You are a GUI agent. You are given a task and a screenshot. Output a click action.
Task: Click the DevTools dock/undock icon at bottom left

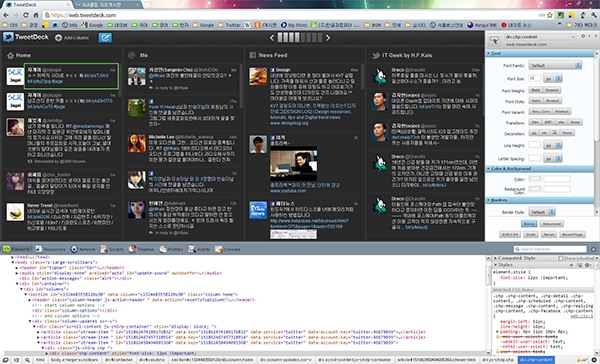[6, 360]
